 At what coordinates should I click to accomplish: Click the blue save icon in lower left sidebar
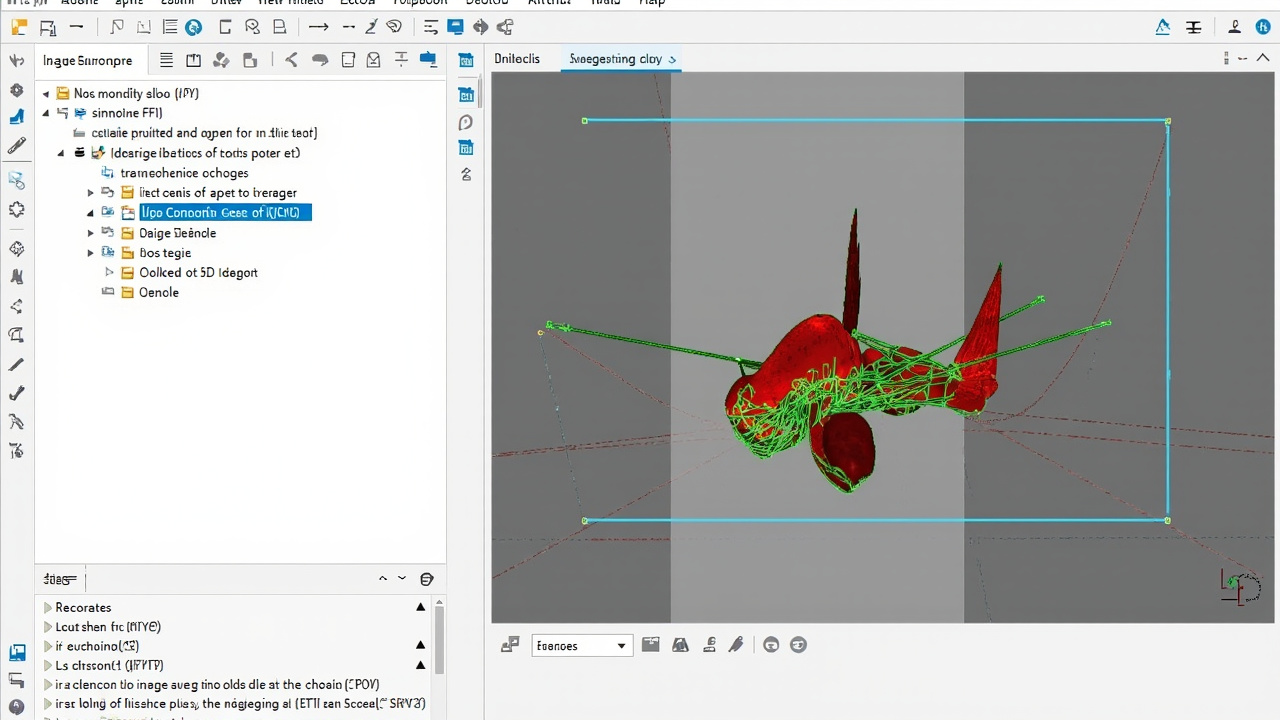click(17, 653)
